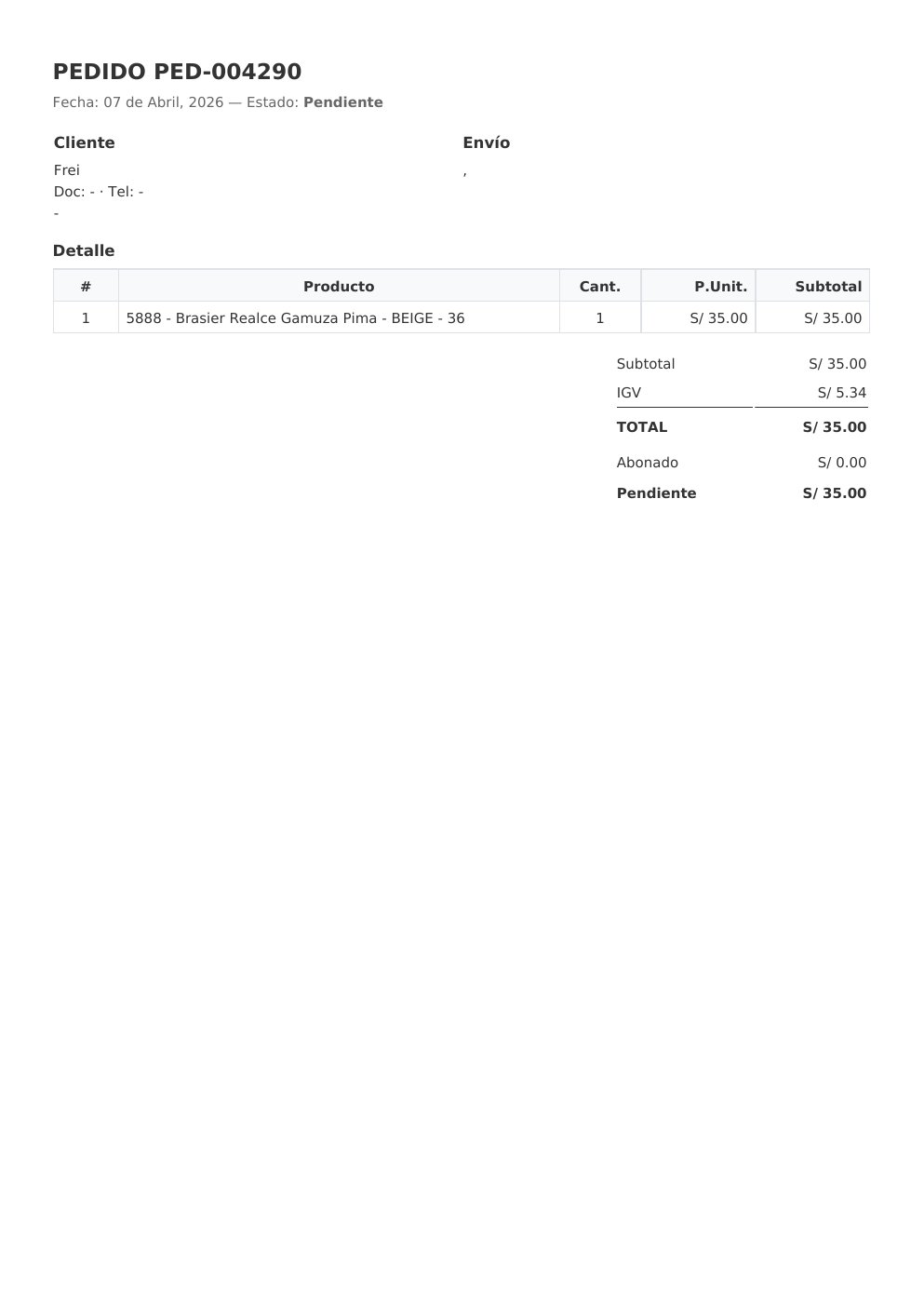Click the quantity cell in product row

pyautogui.click(x=599, y=318)
